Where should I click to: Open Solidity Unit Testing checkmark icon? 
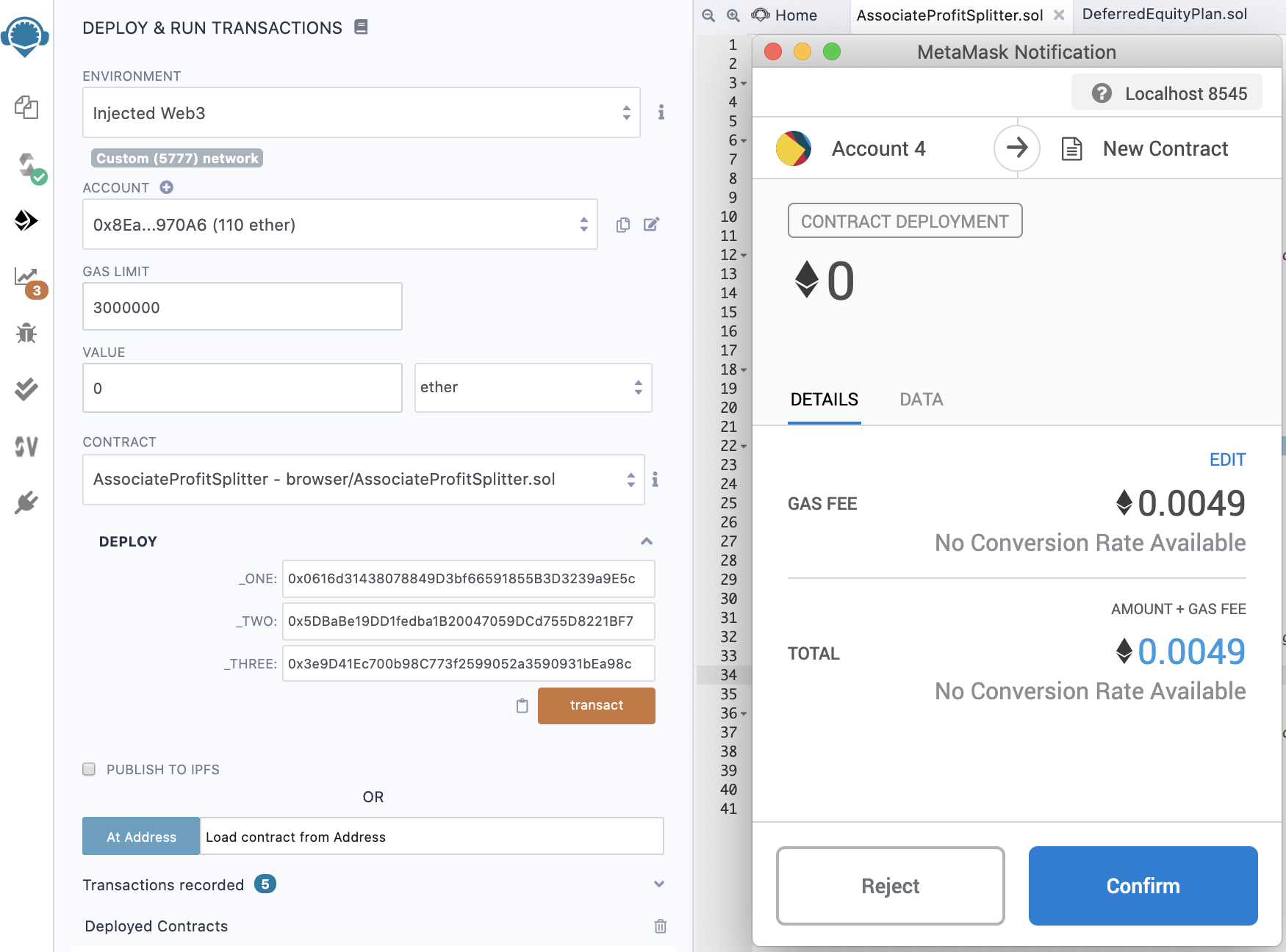[26, 389]
